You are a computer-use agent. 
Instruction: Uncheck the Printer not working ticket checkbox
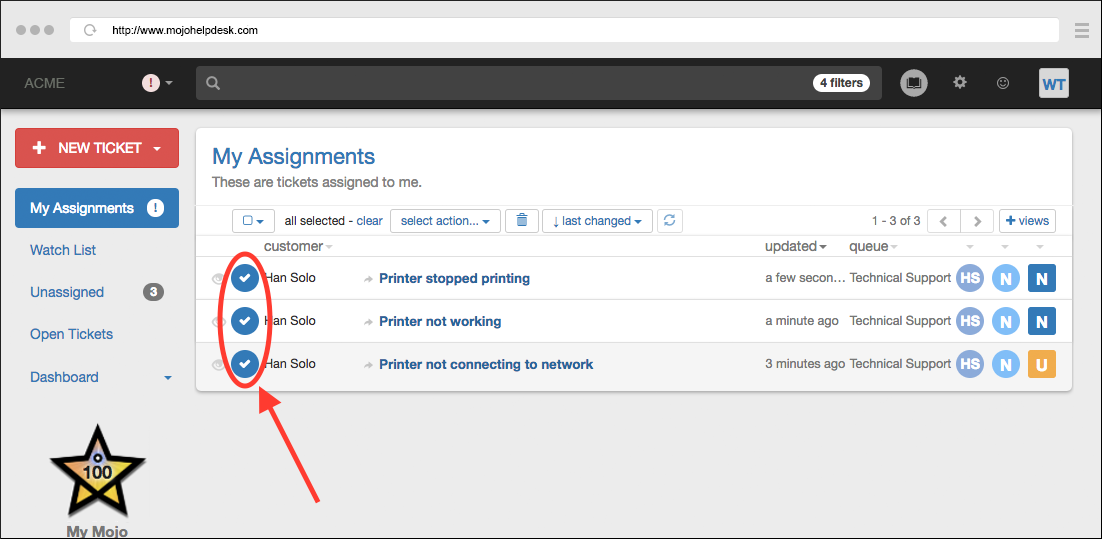[x=245, y=321]
